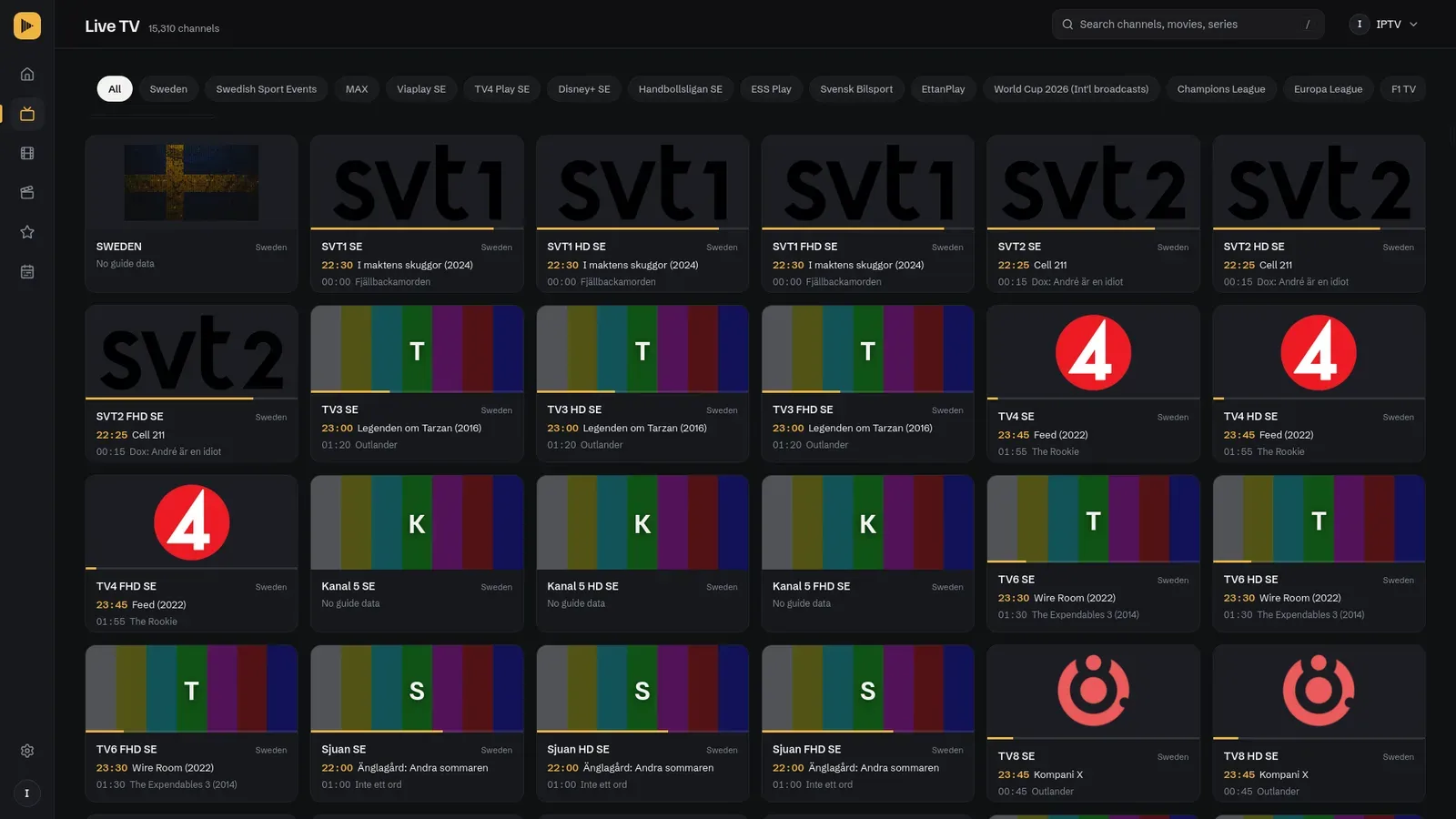This screenshot has height=819, width=1456.
Task: Click the SVT2 HD SE progress bar
Action: coord(1319,228)
